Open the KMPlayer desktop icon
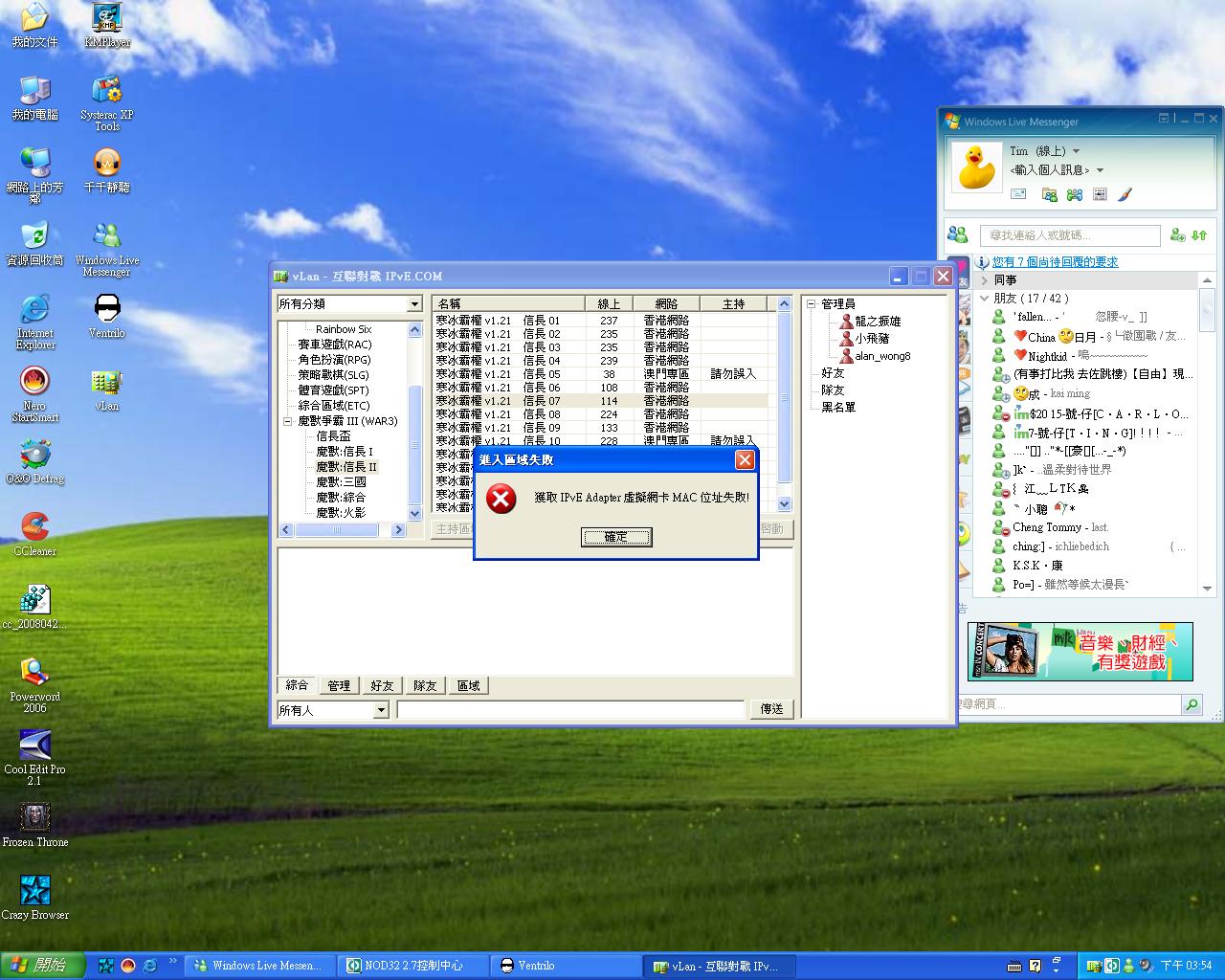The image size is (1225, 980). 106,18
